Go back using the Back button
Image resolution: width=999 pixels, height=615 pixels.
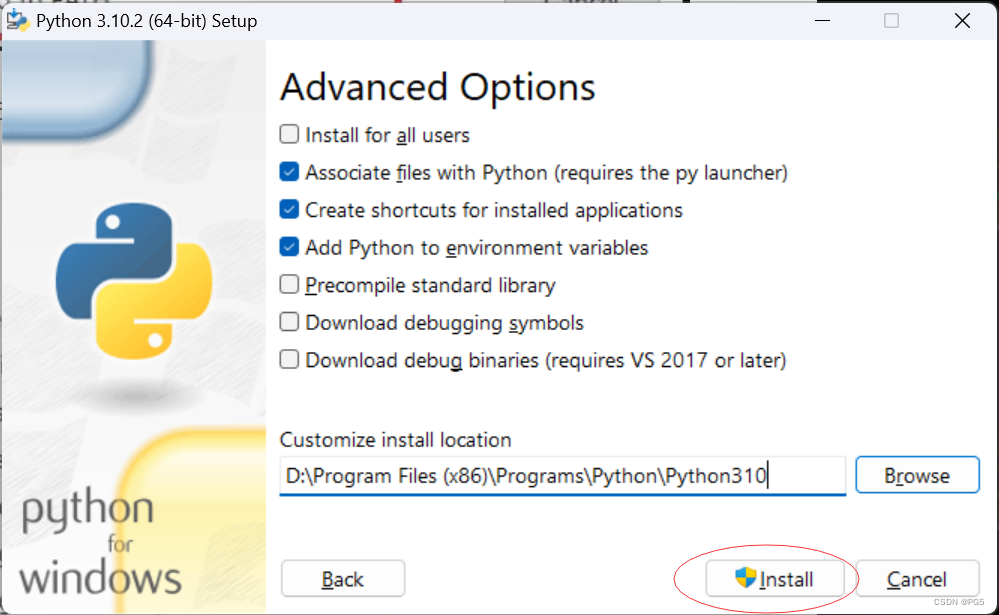coord(342,578)
